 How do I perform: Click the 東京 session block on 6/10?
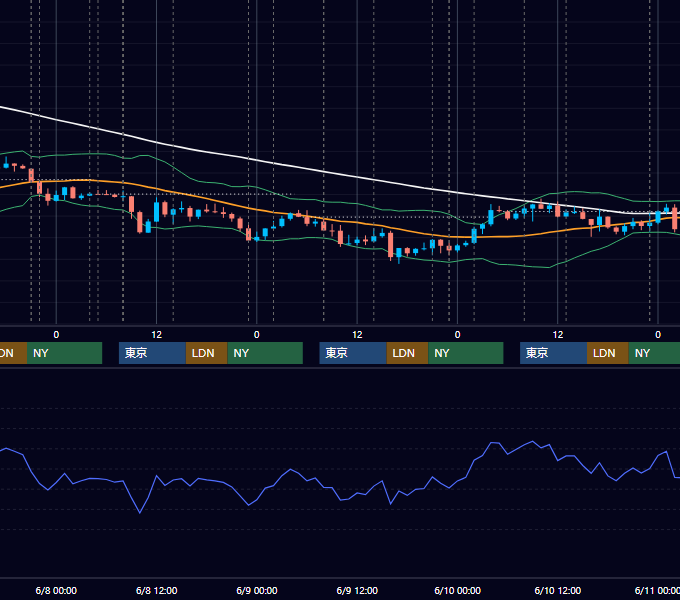(554, 353)
